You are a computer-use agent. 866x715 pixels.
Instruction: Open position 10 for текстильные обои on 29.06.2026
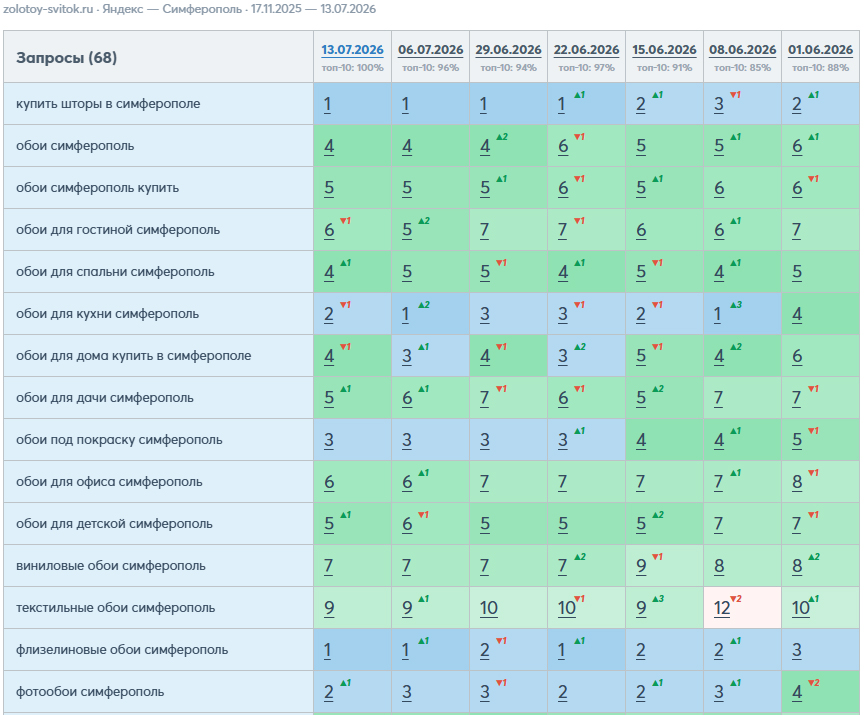[489, 608]
